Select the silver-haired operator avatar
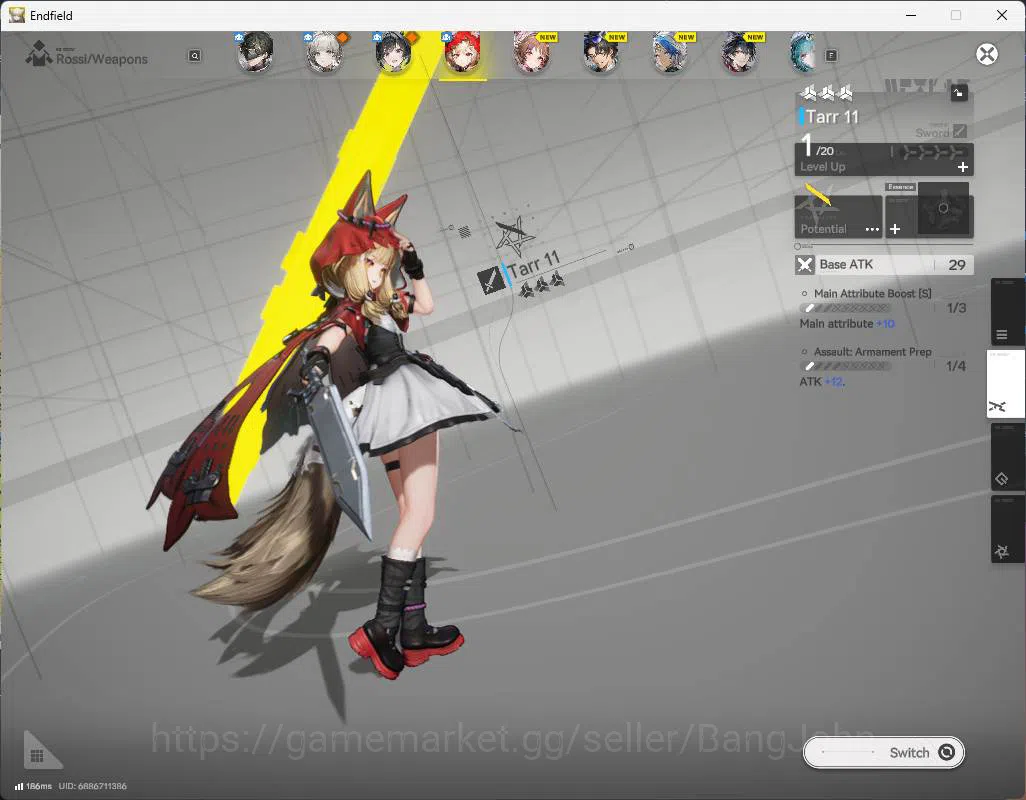Viewport: 1026px width, 800px height. (x=325, y=52)
